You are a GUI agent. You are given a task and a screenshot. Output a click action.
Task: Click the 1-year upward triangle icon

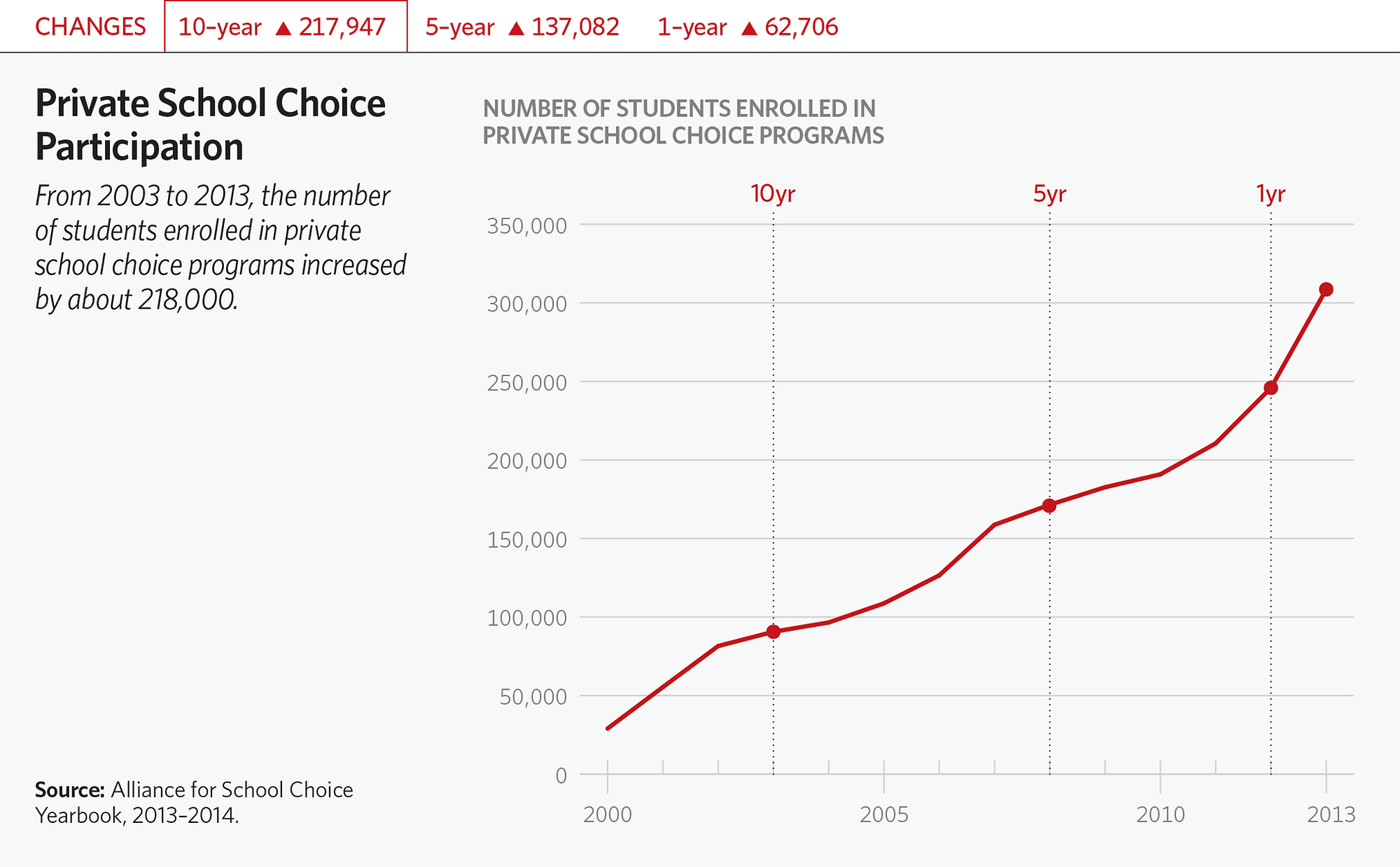(749, 28)
